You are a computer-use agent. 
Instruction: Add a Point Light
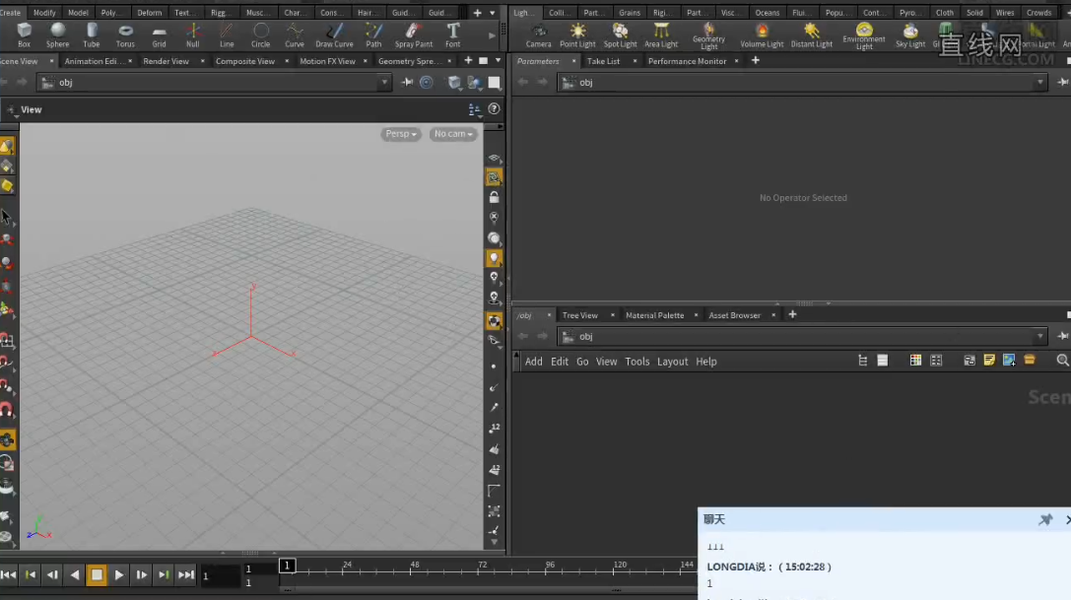pos(577,35)
